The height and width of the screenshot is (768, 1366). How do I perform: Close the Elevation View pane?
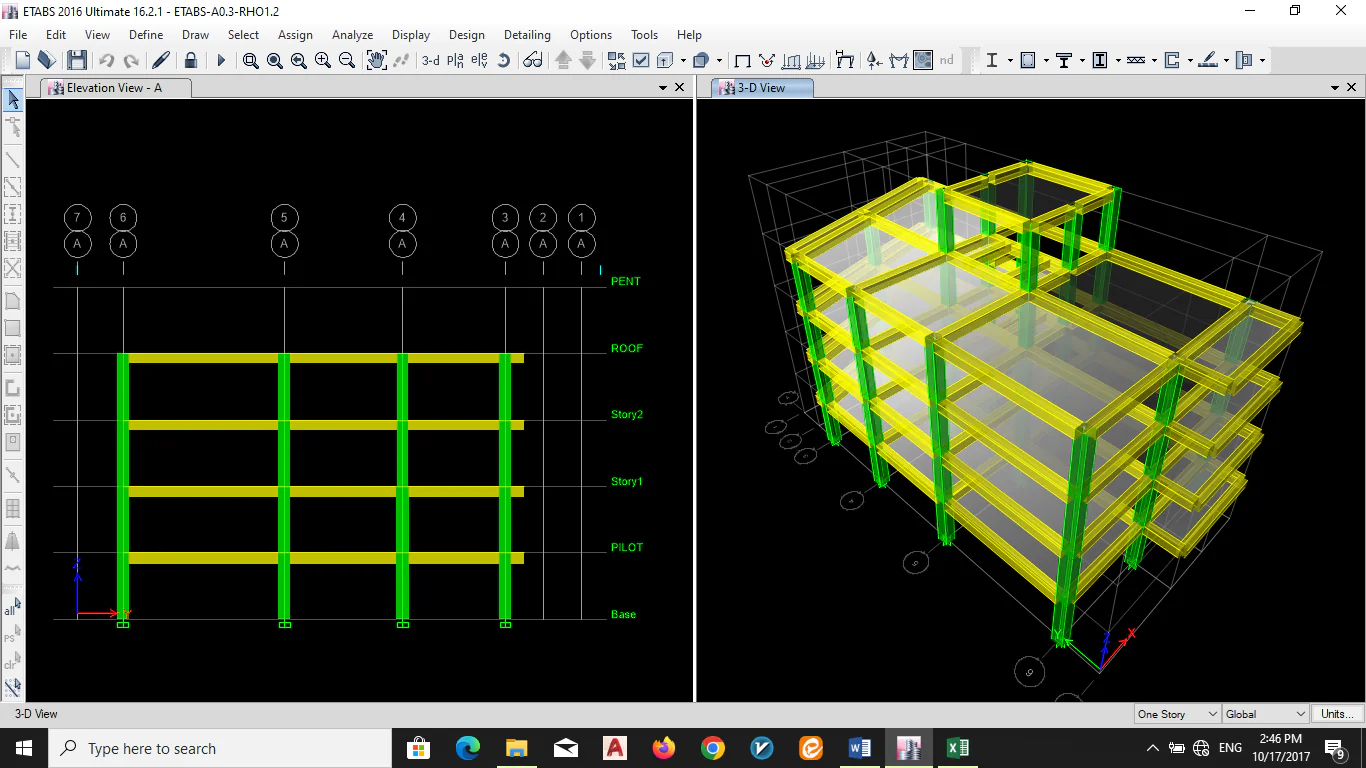[x=680, y=88]
